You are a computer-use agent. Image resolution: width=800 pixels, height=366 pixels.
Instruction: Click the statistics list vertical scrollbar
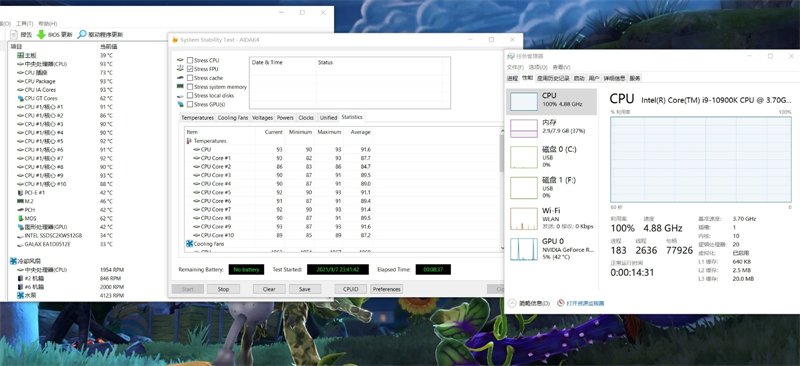(502, 188)
